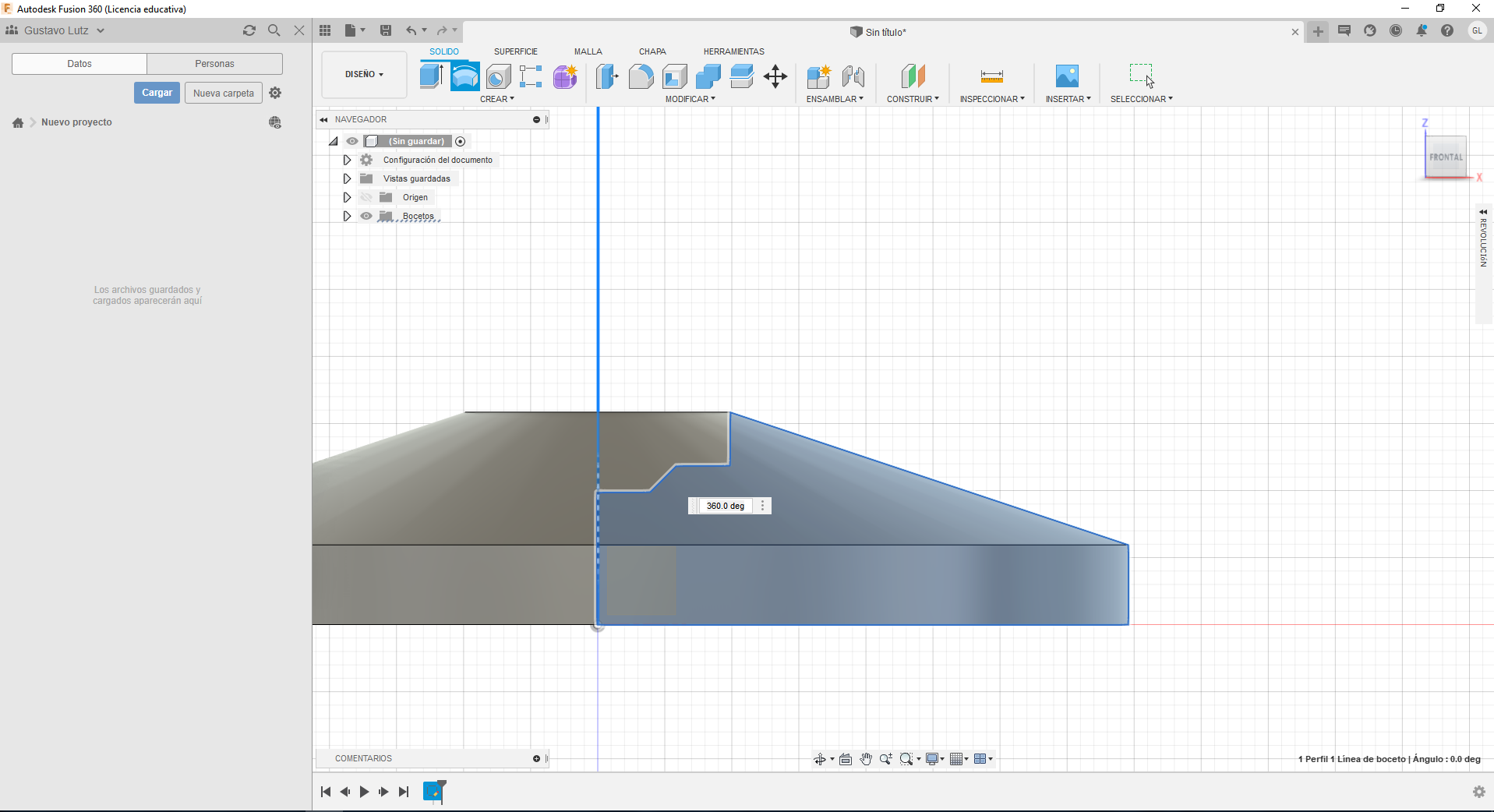The width and height of the screenshot is (1494, 812).
Task: Click the Insert image icon
Action: (1067, 76)
